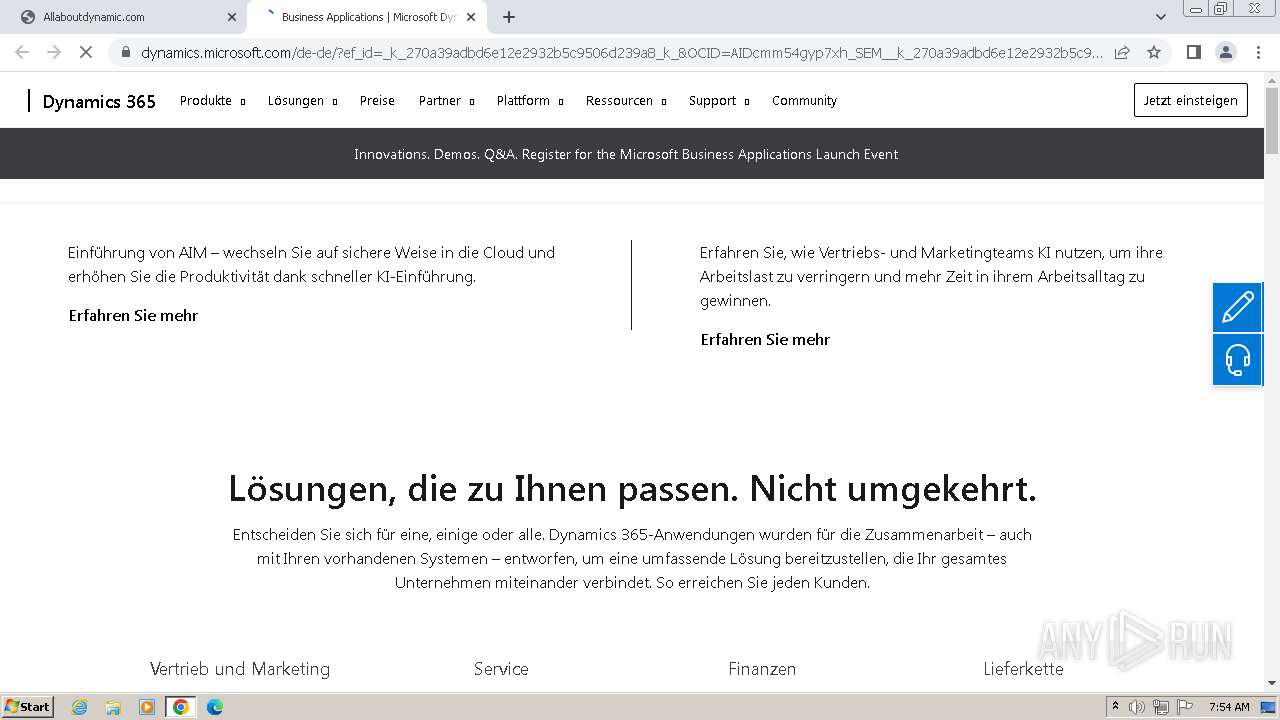Screen dimensions: 1280x720
Task: Click the Dynamics 365 logo text
Action: click(99, 101)
